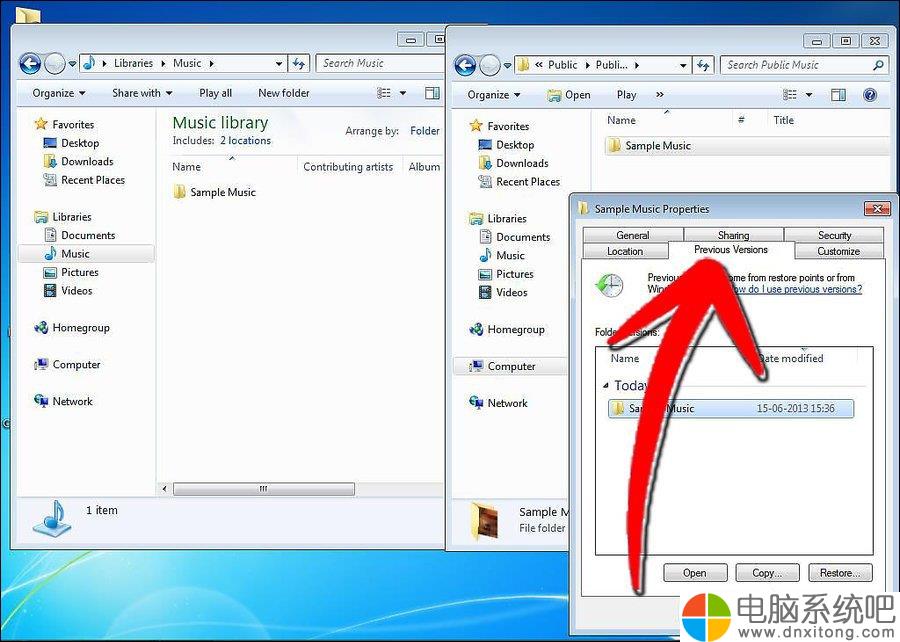Click search magnifier in Search Public Music box
The width and height of the screenshot is (900, 642).
coord(878,65)
